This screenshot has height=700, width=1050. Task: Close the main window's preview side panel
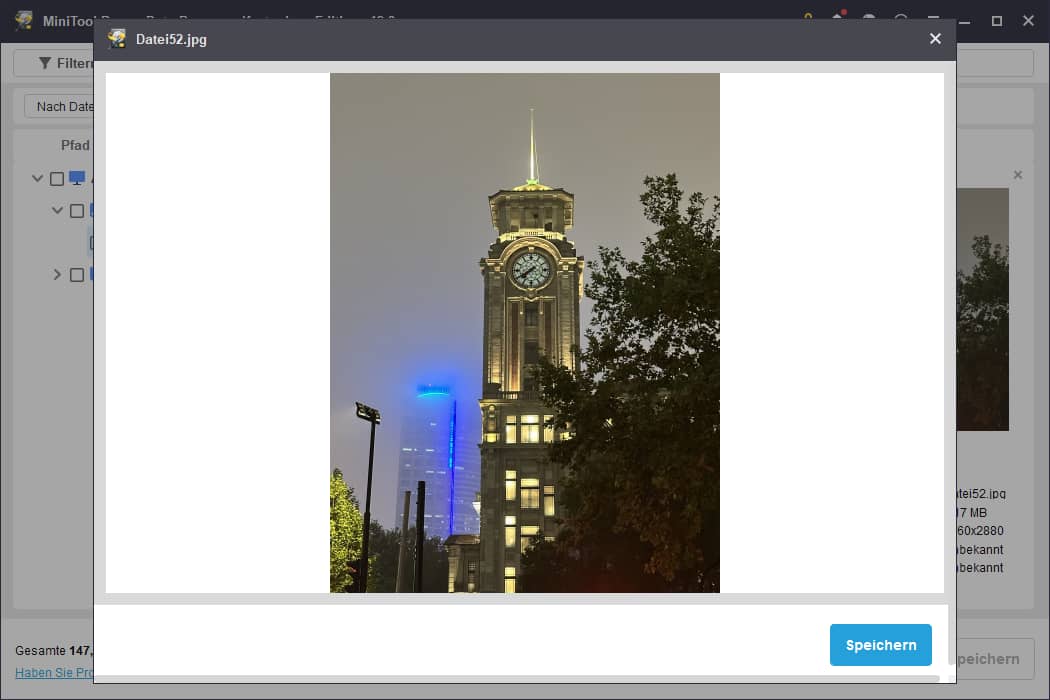click(1018, 175)
